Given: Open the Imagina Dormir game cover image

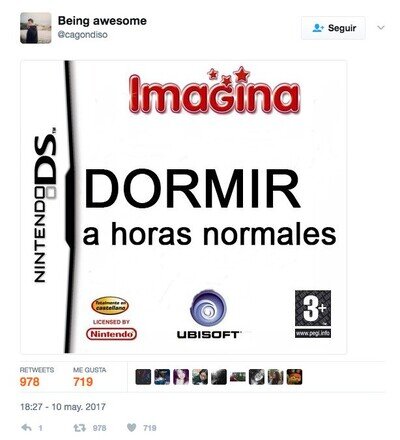Looking at the screenshot, I should click(x=183, y=207).
